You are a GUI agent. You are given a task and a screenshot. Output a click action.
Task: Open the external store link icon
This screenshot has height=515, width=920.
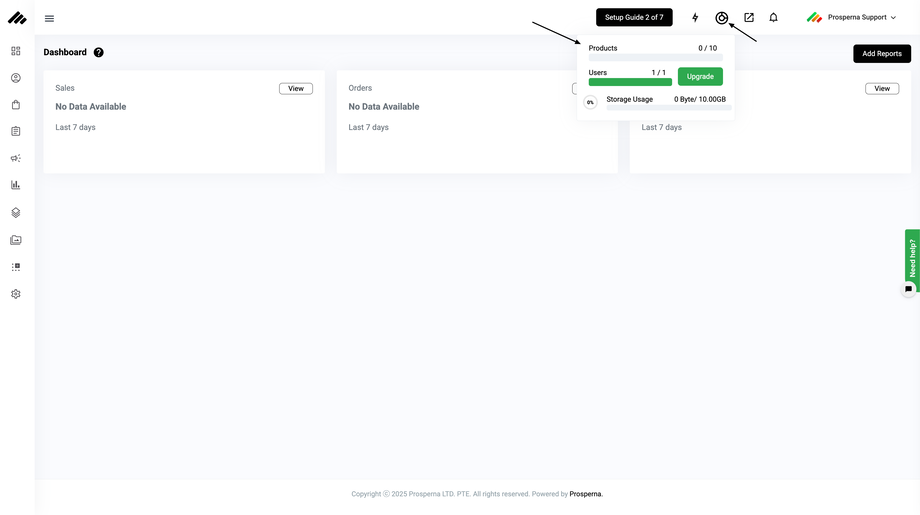pyautogui.click(x=749, y=18)
